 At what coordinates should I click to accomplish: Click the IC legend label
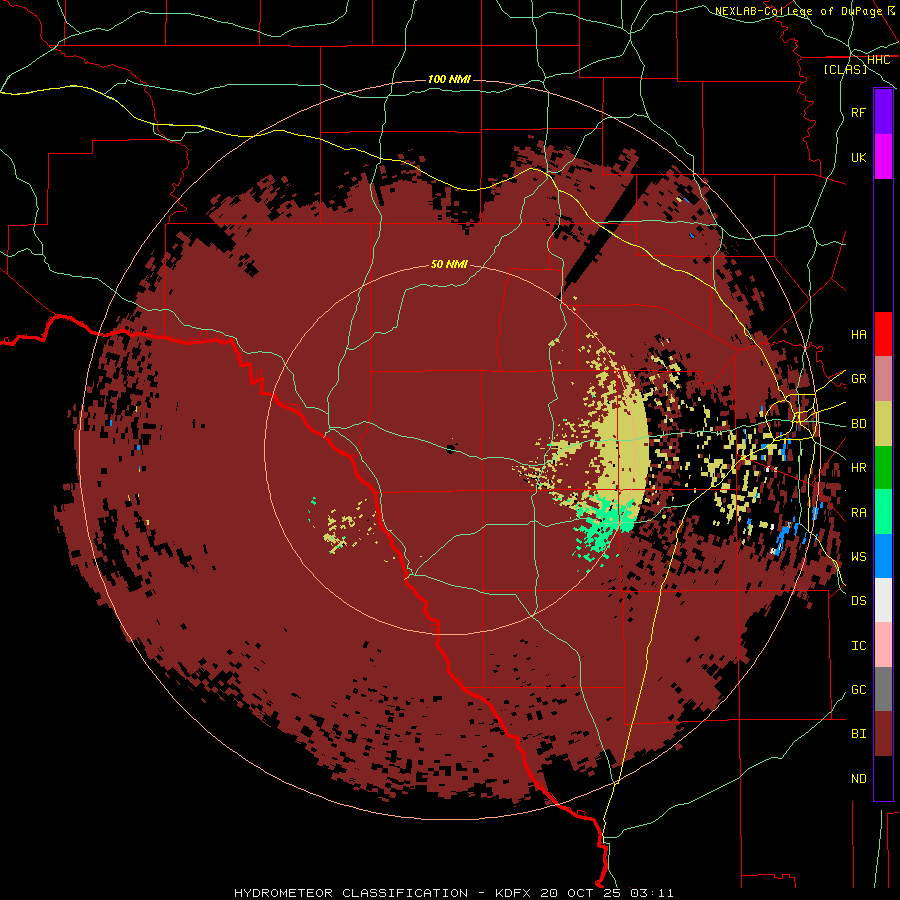(858, 646)
